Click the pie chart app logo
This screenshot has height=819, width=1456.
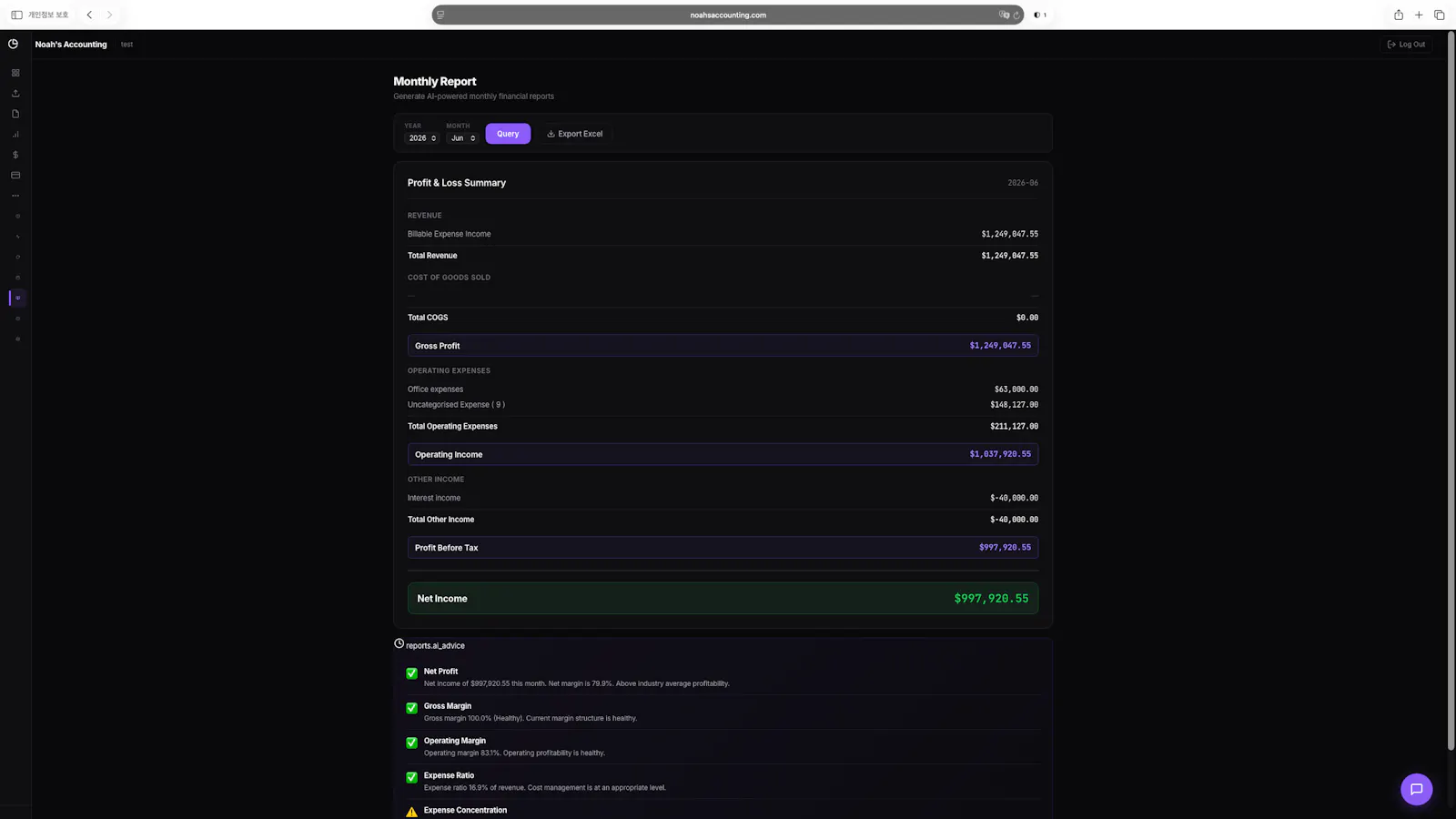[14, 44]
